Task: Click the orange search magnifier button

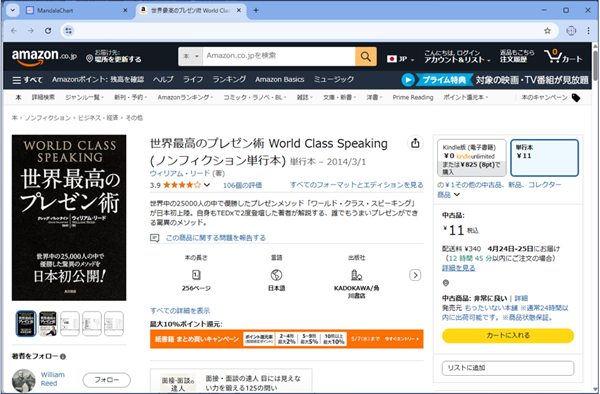Action: coord(366,57)
